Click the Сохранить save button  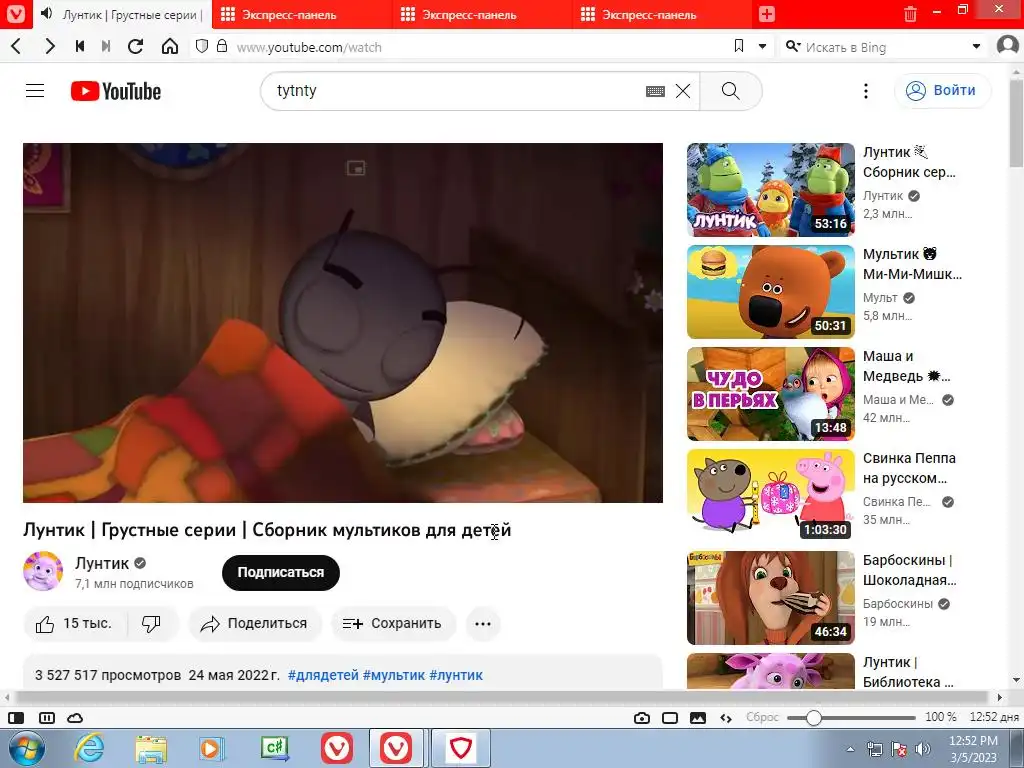coord(392,624)
